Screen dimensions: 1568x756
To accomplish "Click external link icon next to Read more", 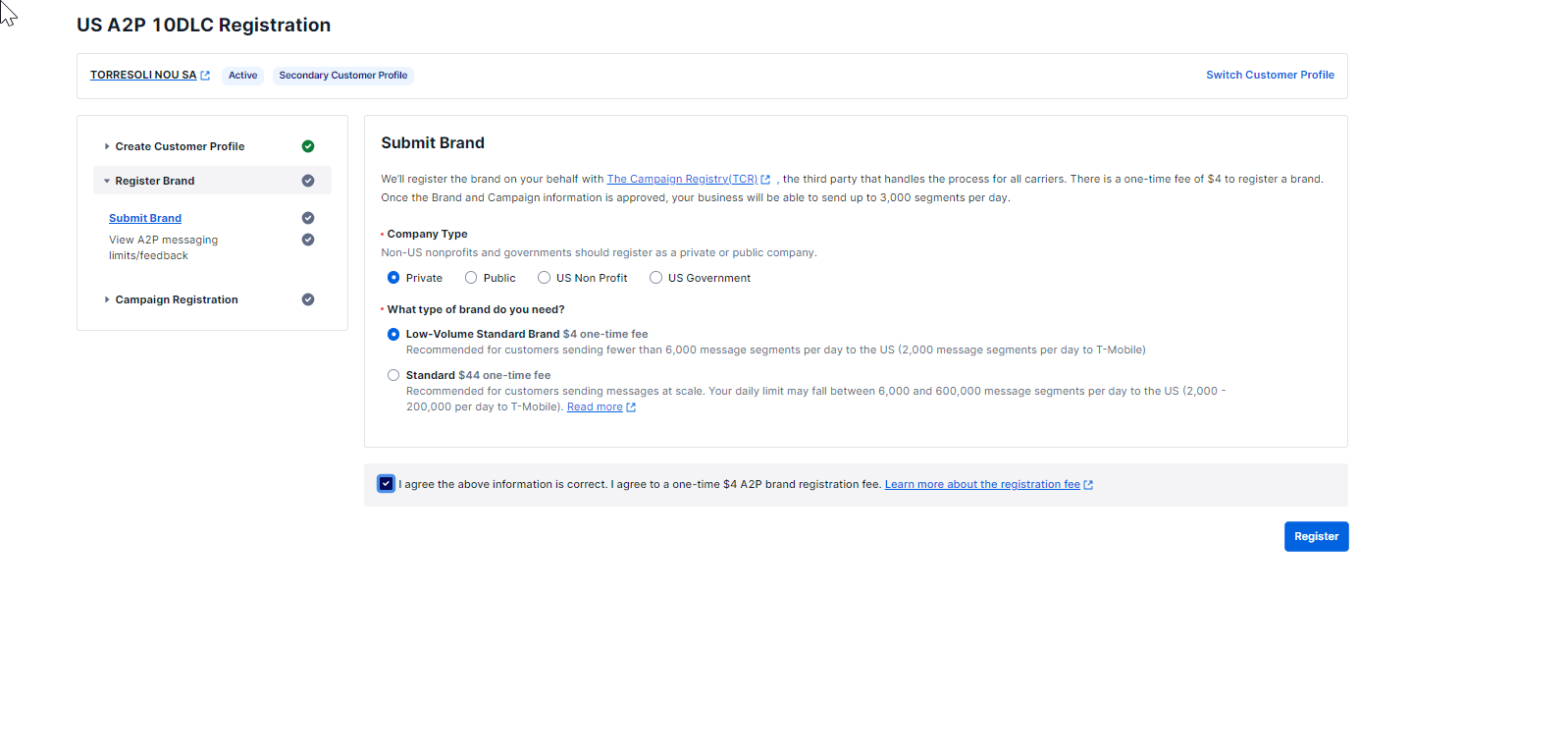I will coord(631,407).
